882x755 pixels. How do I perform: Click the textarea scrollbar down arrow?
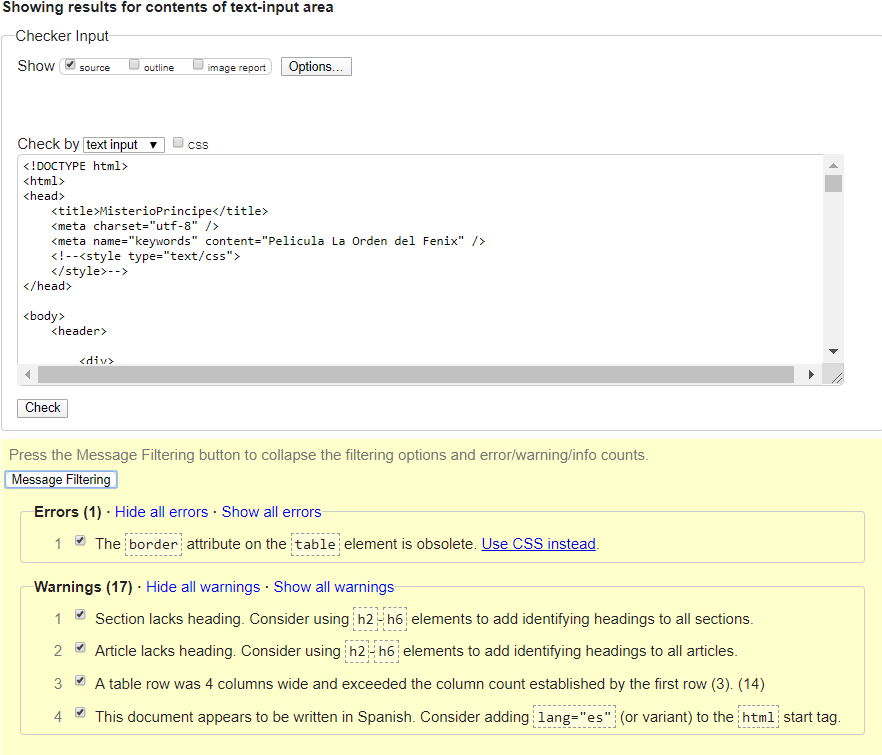point(833,351)
